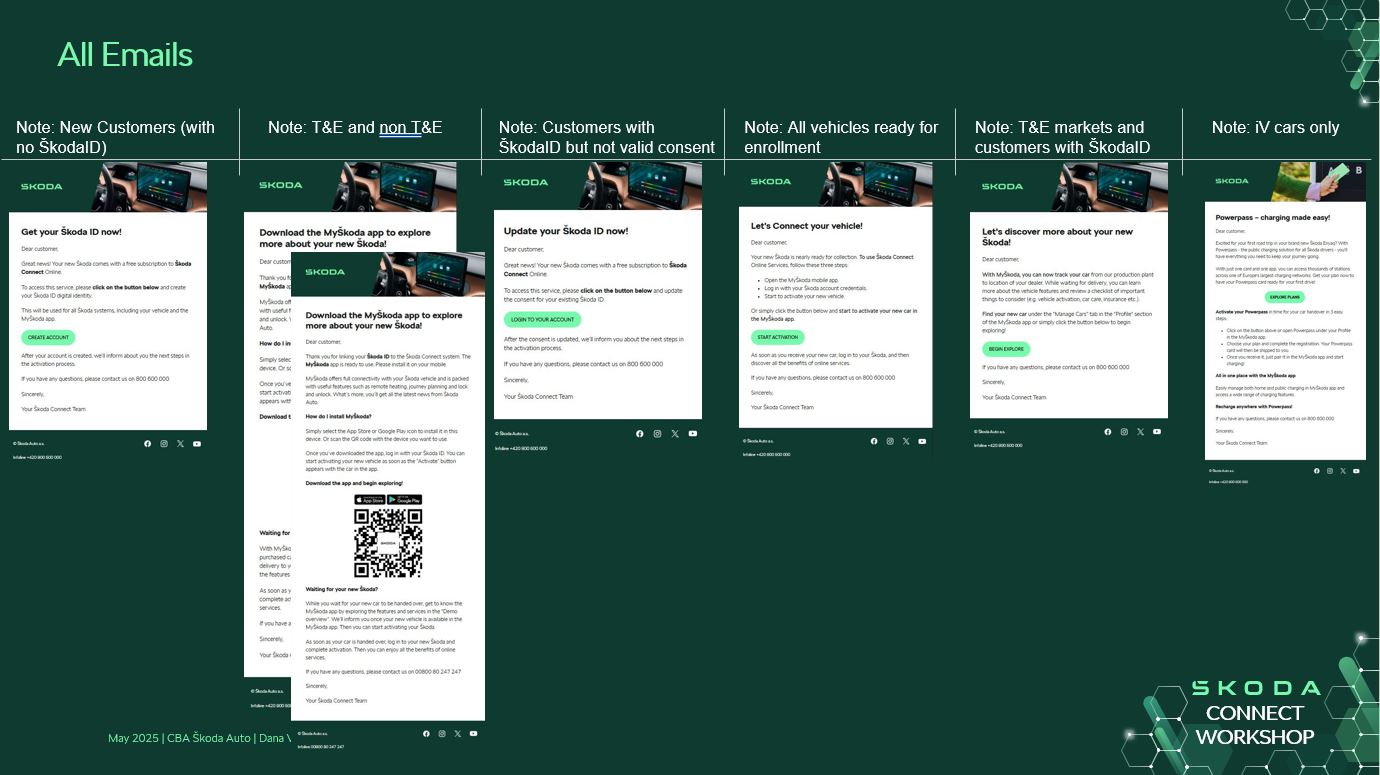Image resolution: width=1380 pixels, height=775 pixels.
Task: Select note 'Customers with ŠkodaID but not valid consent'
Action: tap(607, 137)
